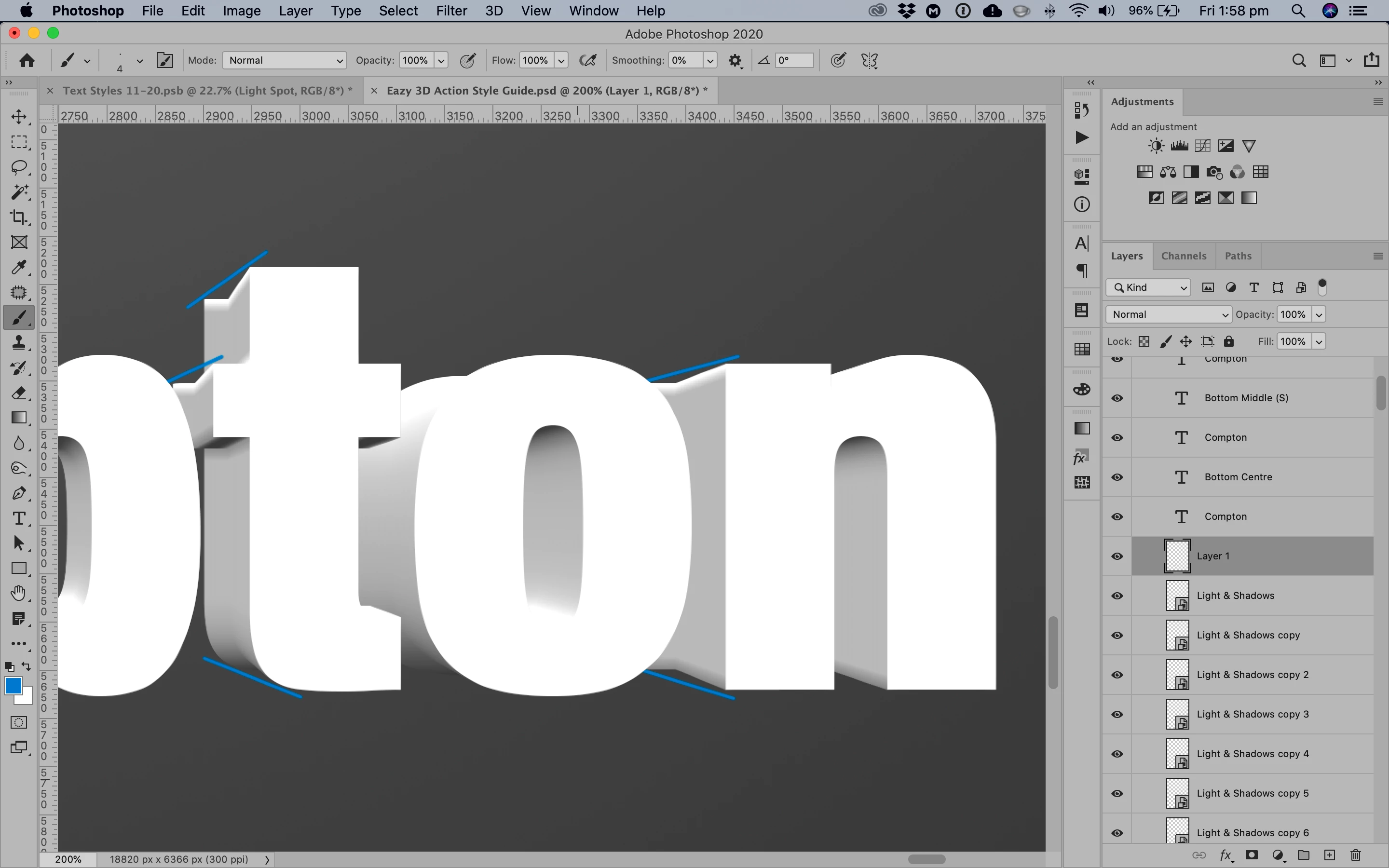Expand the layer blend mode dropdown

(x=1169, y=314)
